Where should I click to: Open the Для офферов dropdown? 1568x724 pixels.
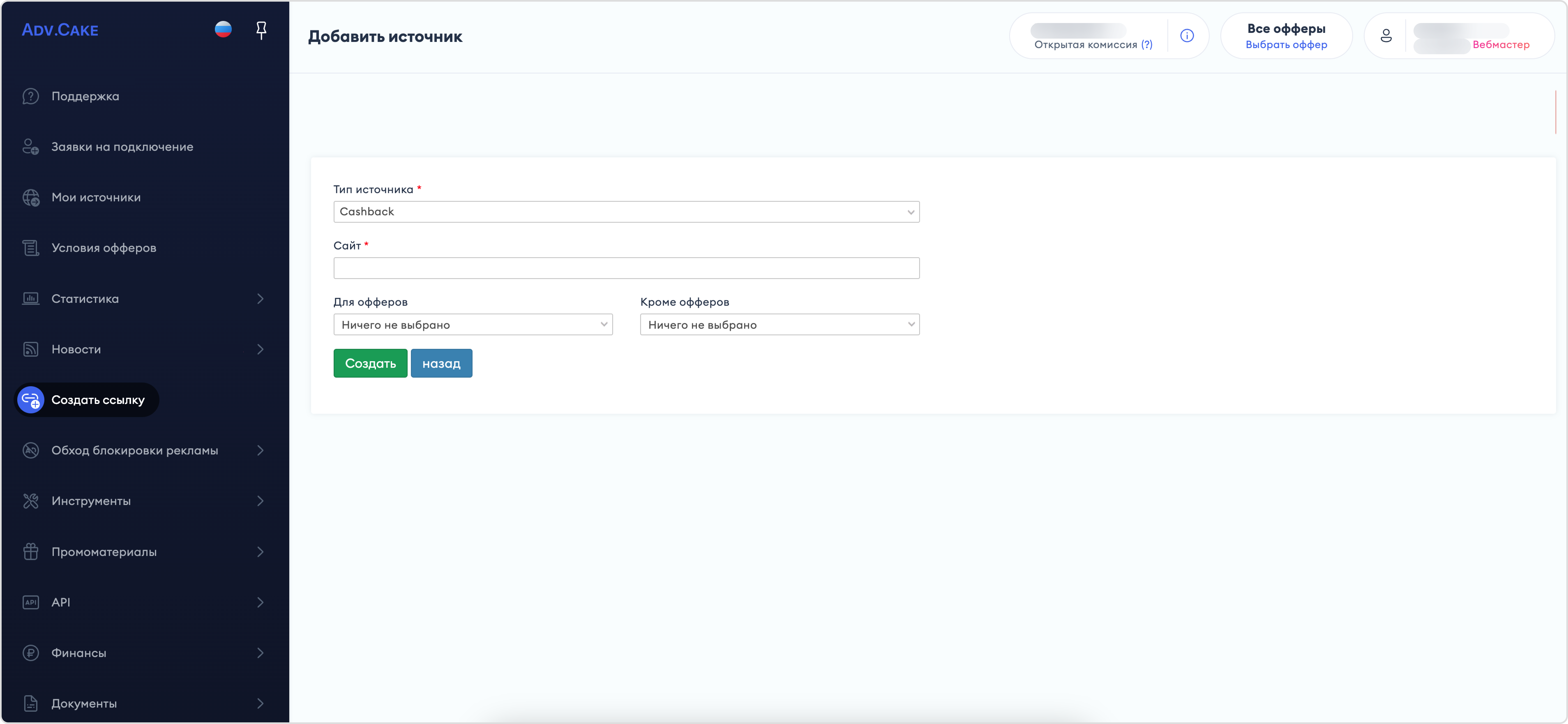(x=473, y=325)
